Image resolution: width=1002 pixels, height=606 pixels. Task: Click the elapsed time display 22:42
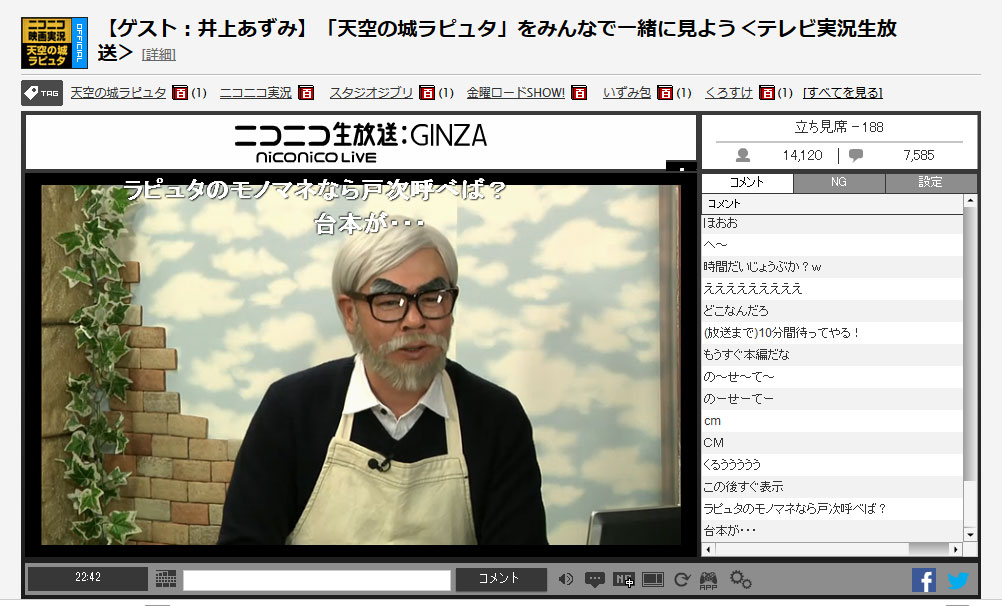(88, 578)
